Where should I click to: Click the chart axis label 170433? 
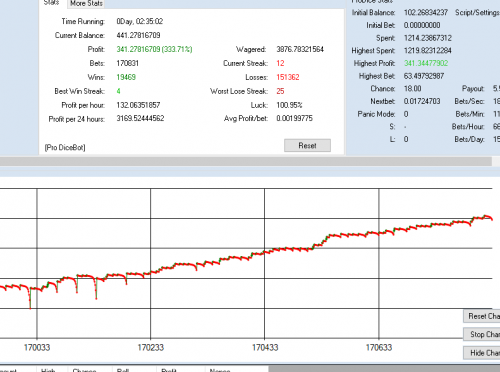pos(265,348)
